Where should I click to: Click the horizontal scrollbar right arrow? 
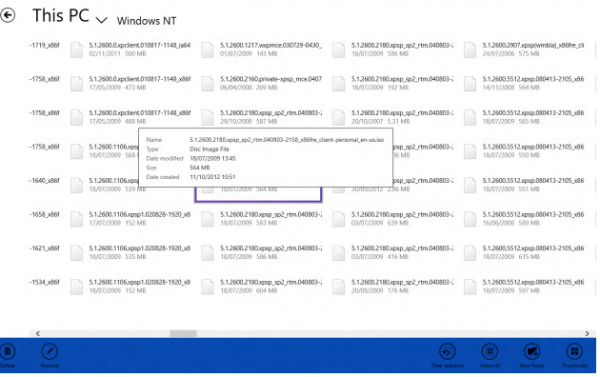click(587, 333)
